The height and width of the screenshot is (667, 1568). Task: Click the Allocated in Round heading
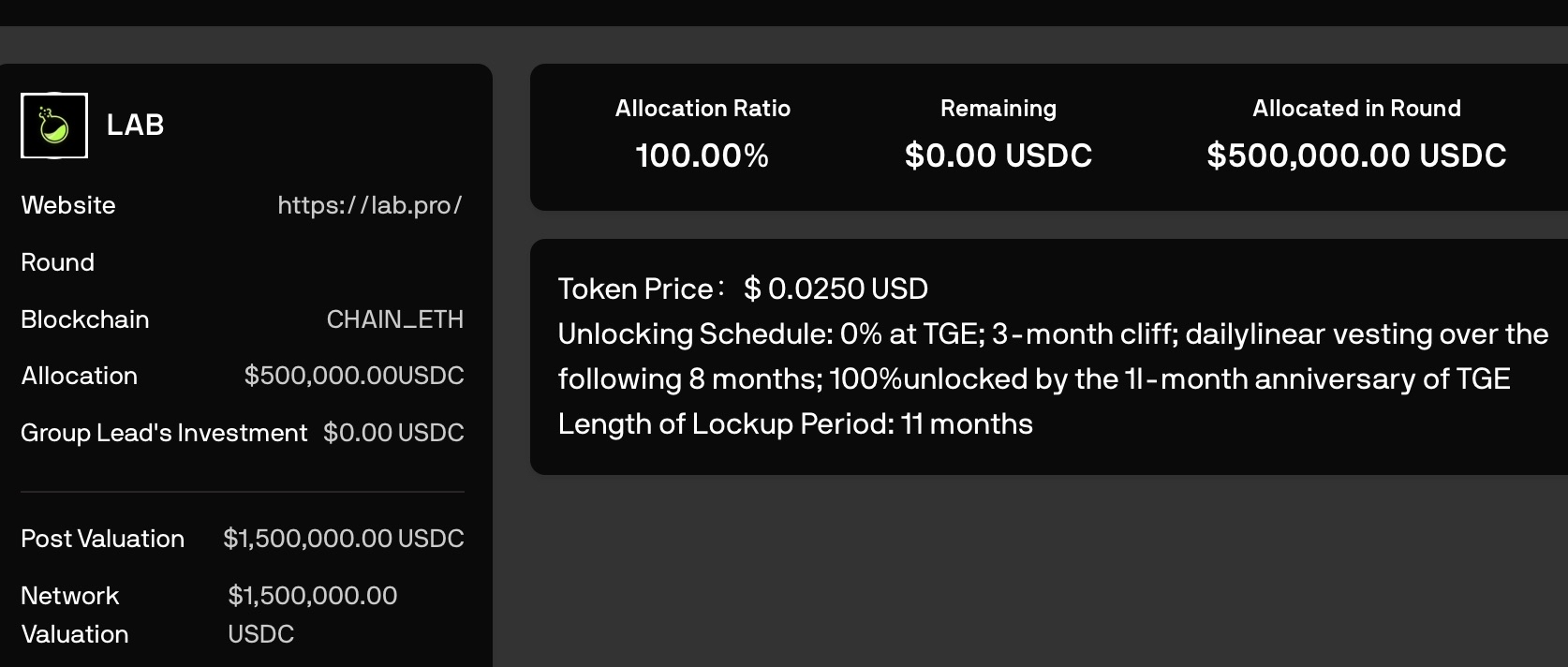1356,109
